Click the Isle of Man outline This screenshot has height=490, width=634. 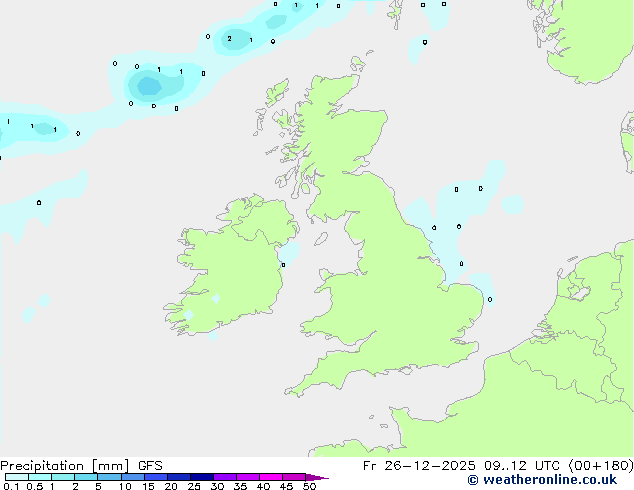tap(321, 239)
